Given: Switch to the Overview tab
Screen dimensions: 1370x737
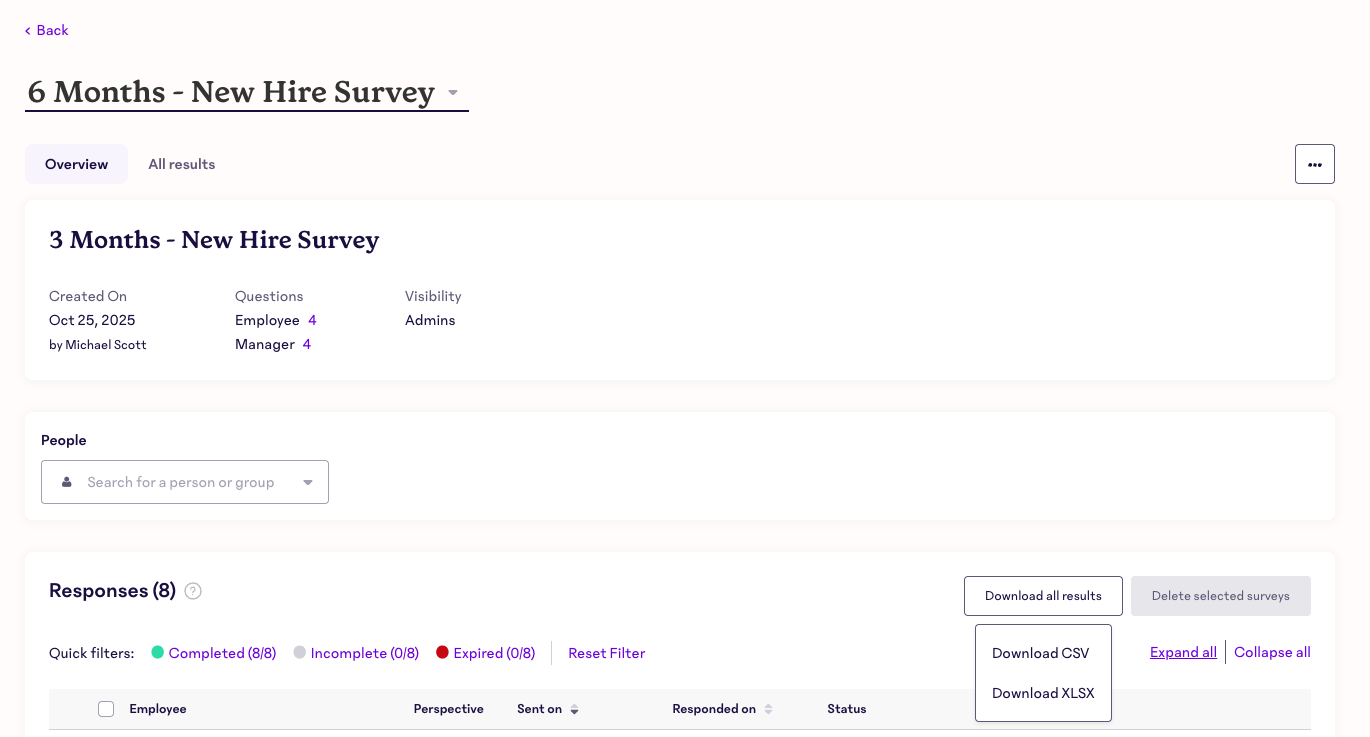Looking at the screenshot, I should (x=76, y=164).
